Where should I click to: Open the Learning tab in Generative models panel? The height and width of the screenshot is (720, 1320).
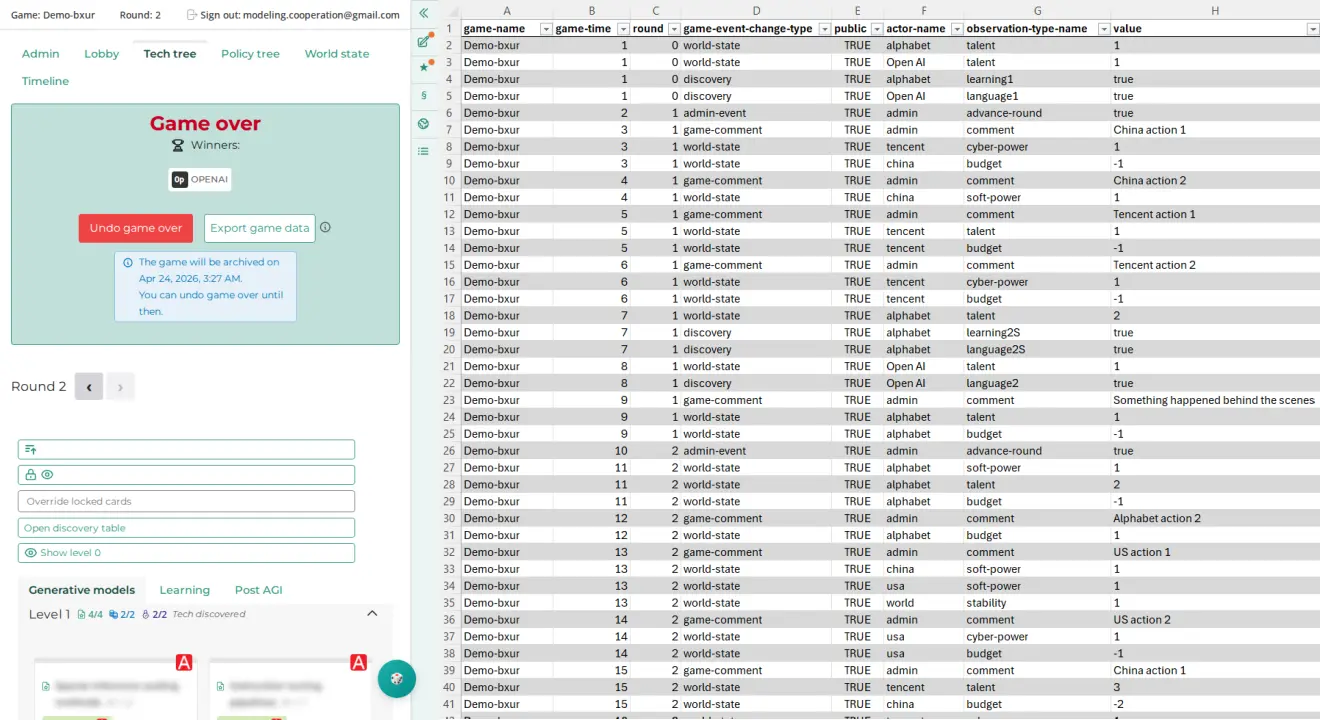(x=184, y=590)
